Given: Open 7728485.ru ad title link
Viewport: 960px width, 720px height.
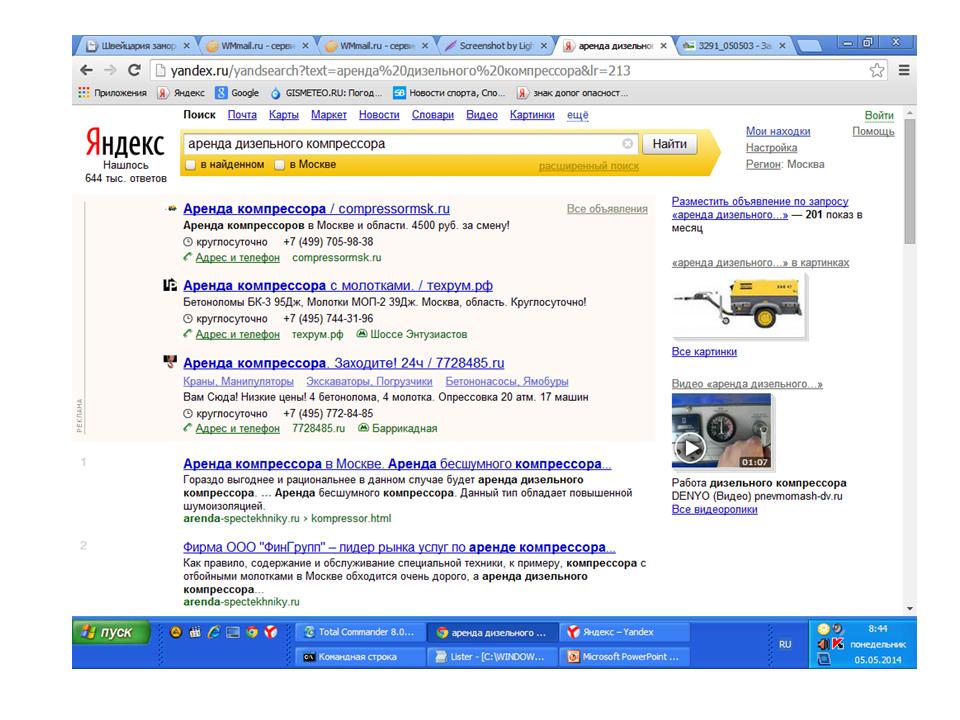Looking at the screenshot, I should coord(343,363).
